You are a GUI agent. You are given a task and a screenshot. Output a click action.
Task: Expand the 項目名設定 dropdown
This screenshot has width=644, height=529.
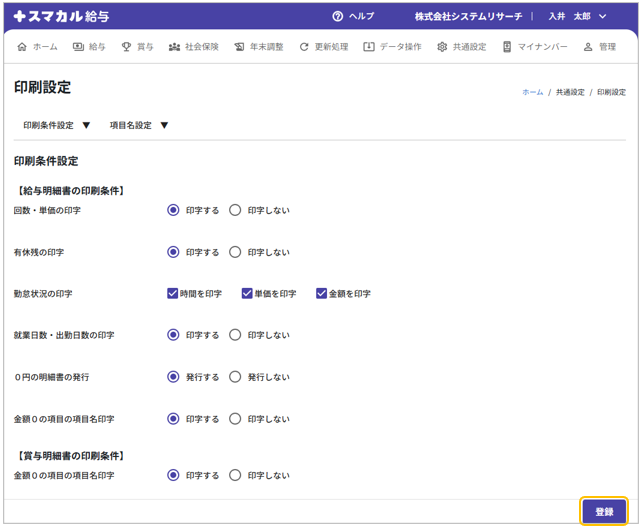139,126
